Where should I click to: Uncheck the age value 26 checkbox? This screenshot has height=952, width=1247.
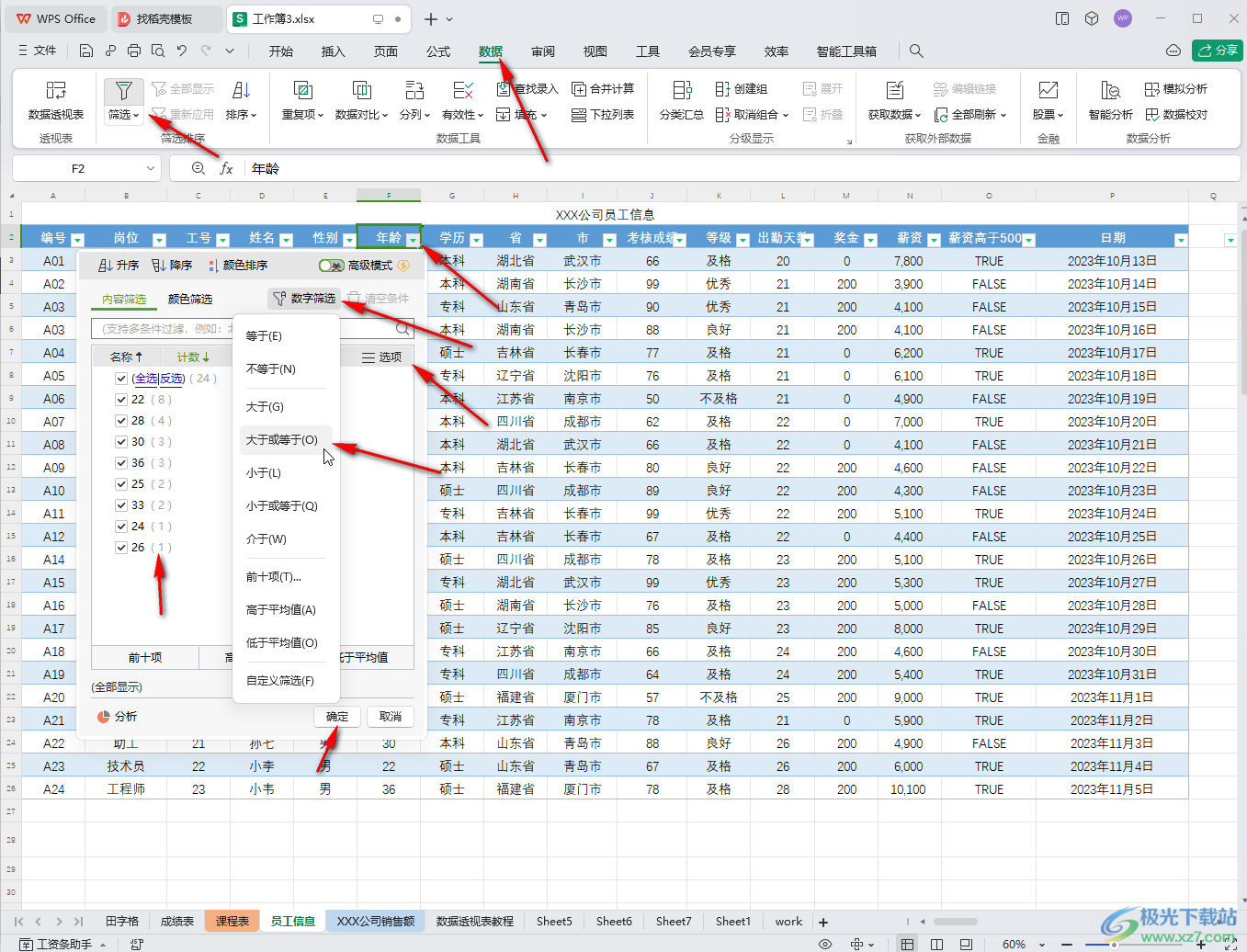pyautogui.click(x=121, y=548)
